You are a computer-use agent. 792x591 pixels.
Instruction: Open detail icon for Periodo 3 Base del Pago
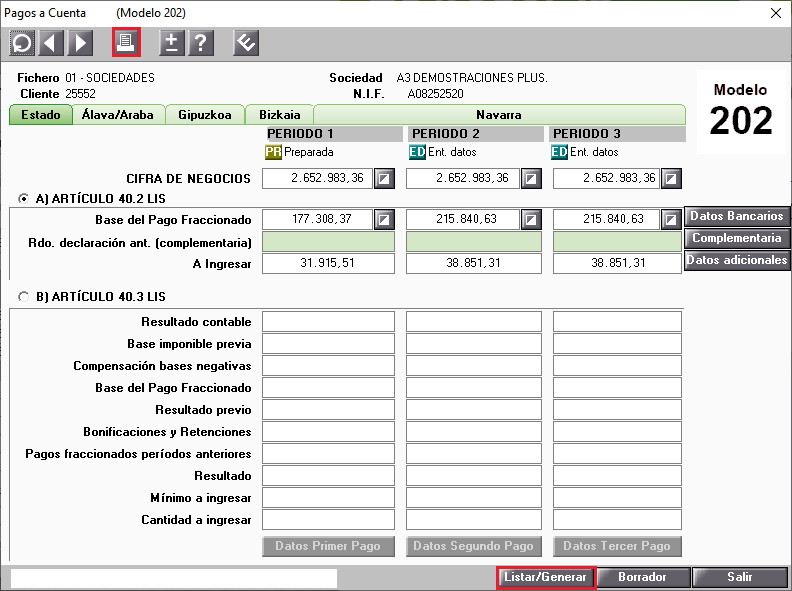tap(671, 220)
